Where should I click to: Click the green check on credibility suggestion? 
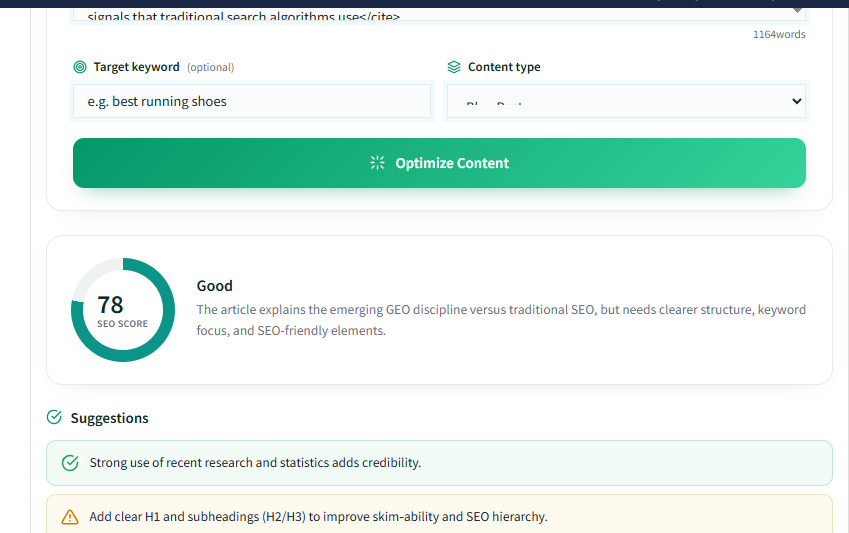pos(70,463)
